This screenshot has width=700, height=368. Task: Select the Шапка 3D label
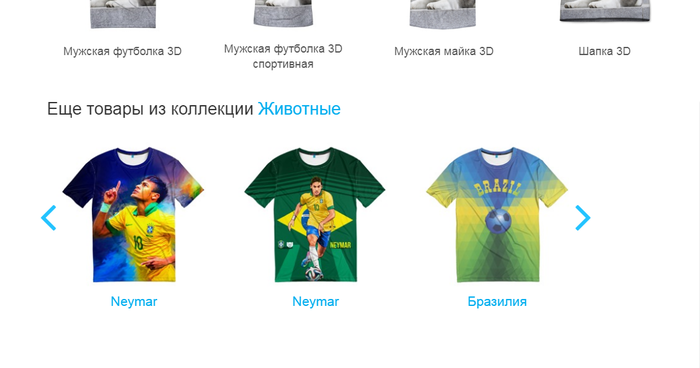[x=604, y=51]
